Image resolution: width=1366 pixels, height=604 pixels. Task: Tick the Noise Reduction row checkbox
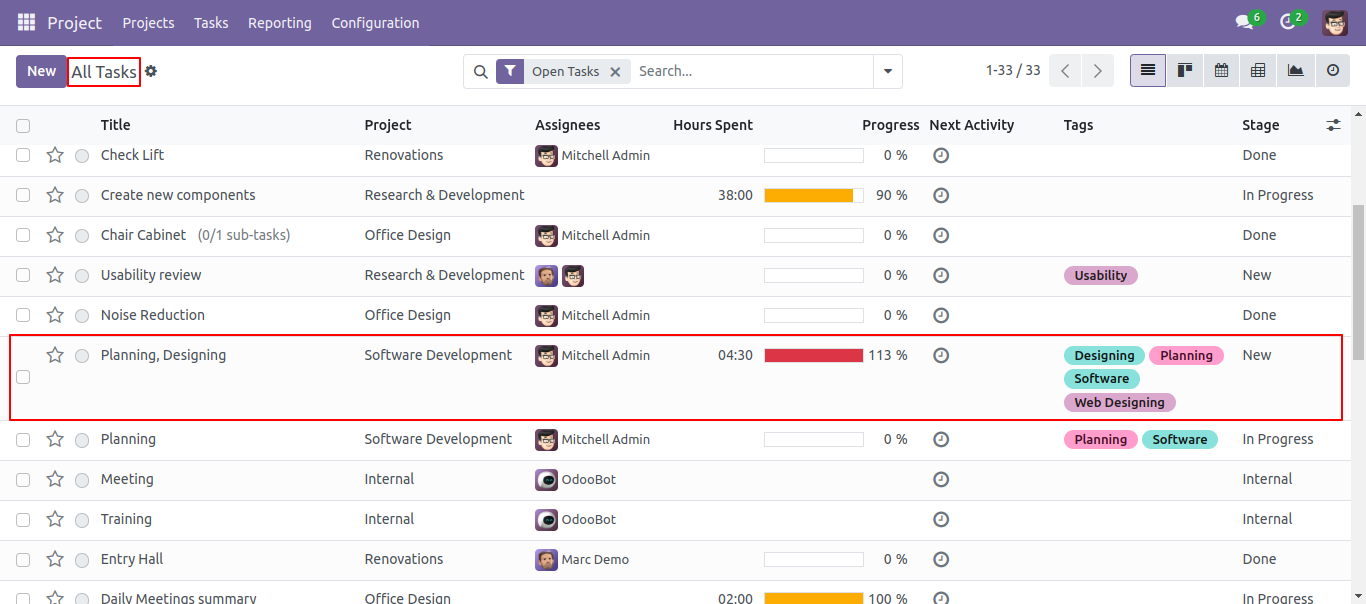tap(23, 315)
